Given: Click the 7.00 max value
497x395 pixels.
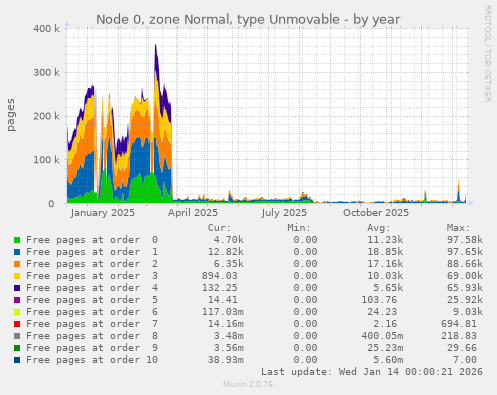Looking at the screenshot, I should pyautogui.click(x=465, y=360).
